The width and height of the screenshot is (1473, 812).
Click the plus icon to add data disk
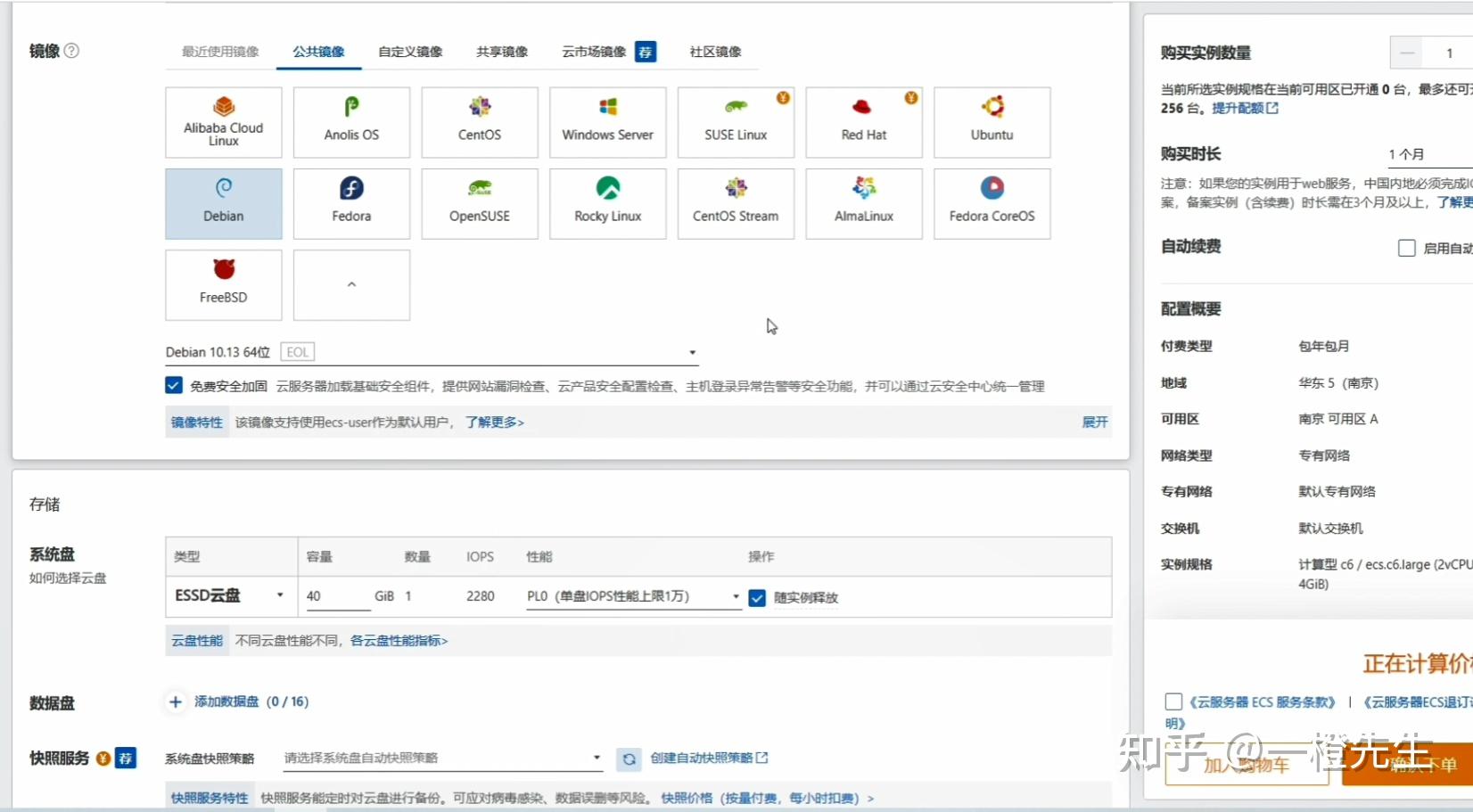[176, 702]
